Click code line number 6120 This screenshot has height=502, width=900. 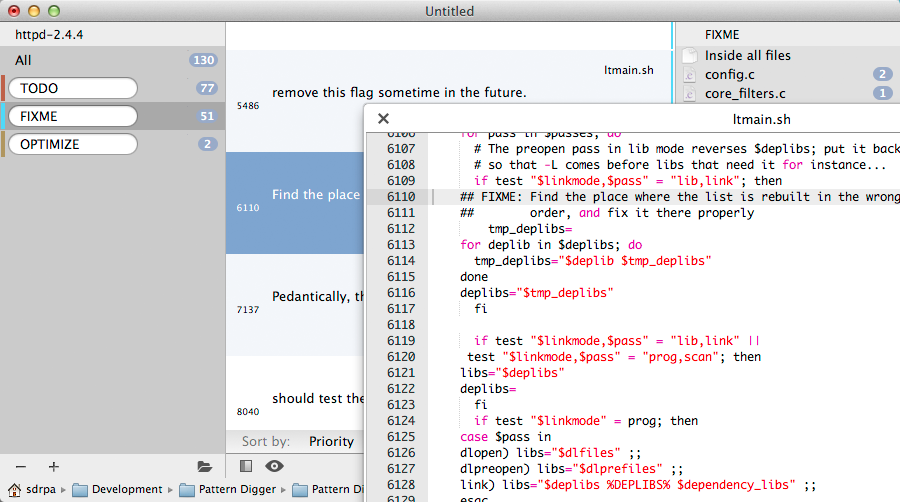(x=401, y=357)
